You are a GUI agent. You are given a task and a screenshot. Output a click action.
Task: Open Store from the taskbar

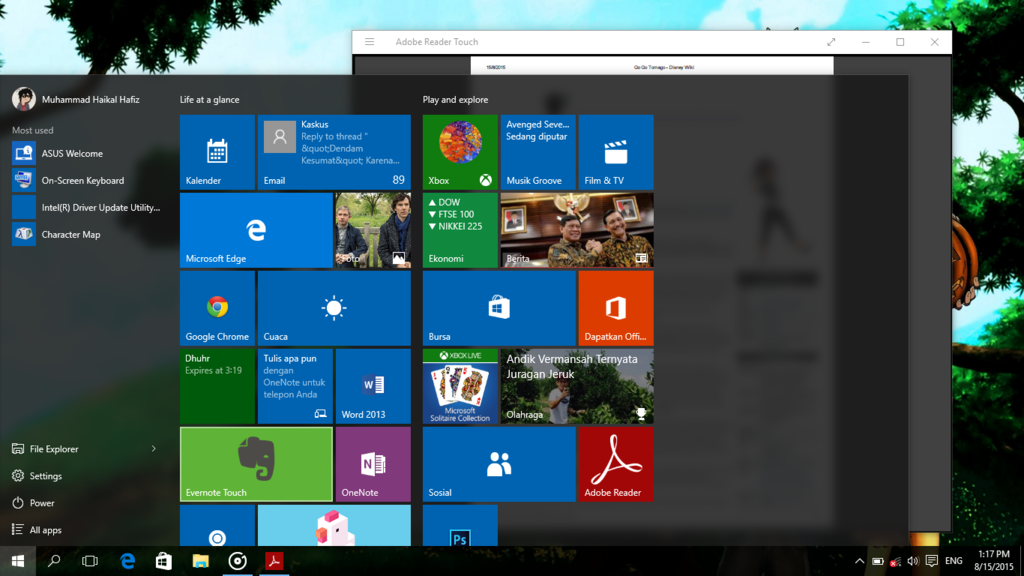[x=164, y=561]
